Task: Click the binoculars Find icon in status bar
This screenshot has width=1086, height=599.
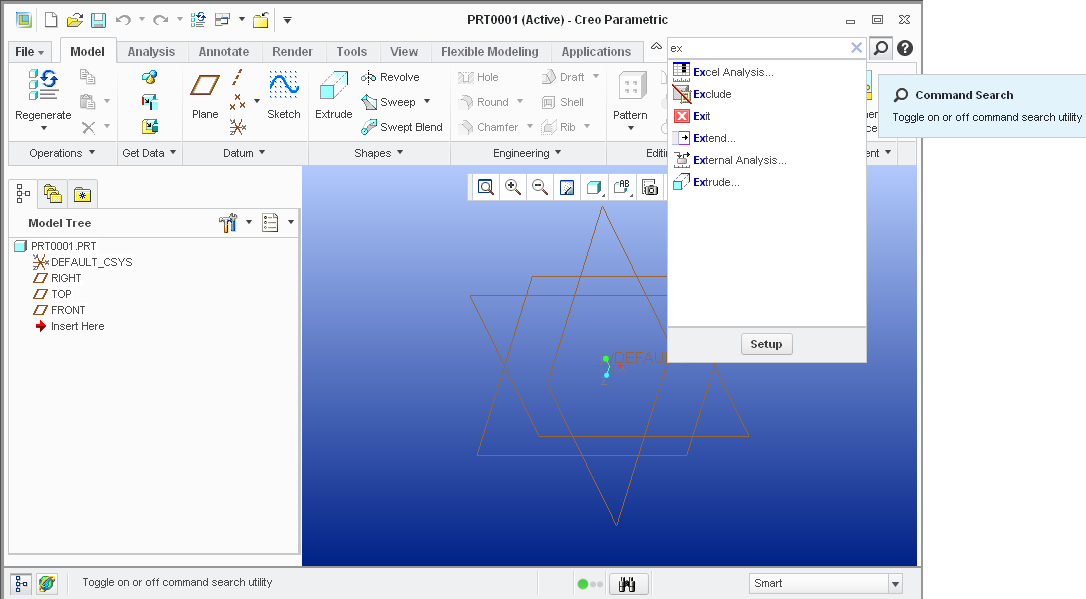Action: click(628, 584)
